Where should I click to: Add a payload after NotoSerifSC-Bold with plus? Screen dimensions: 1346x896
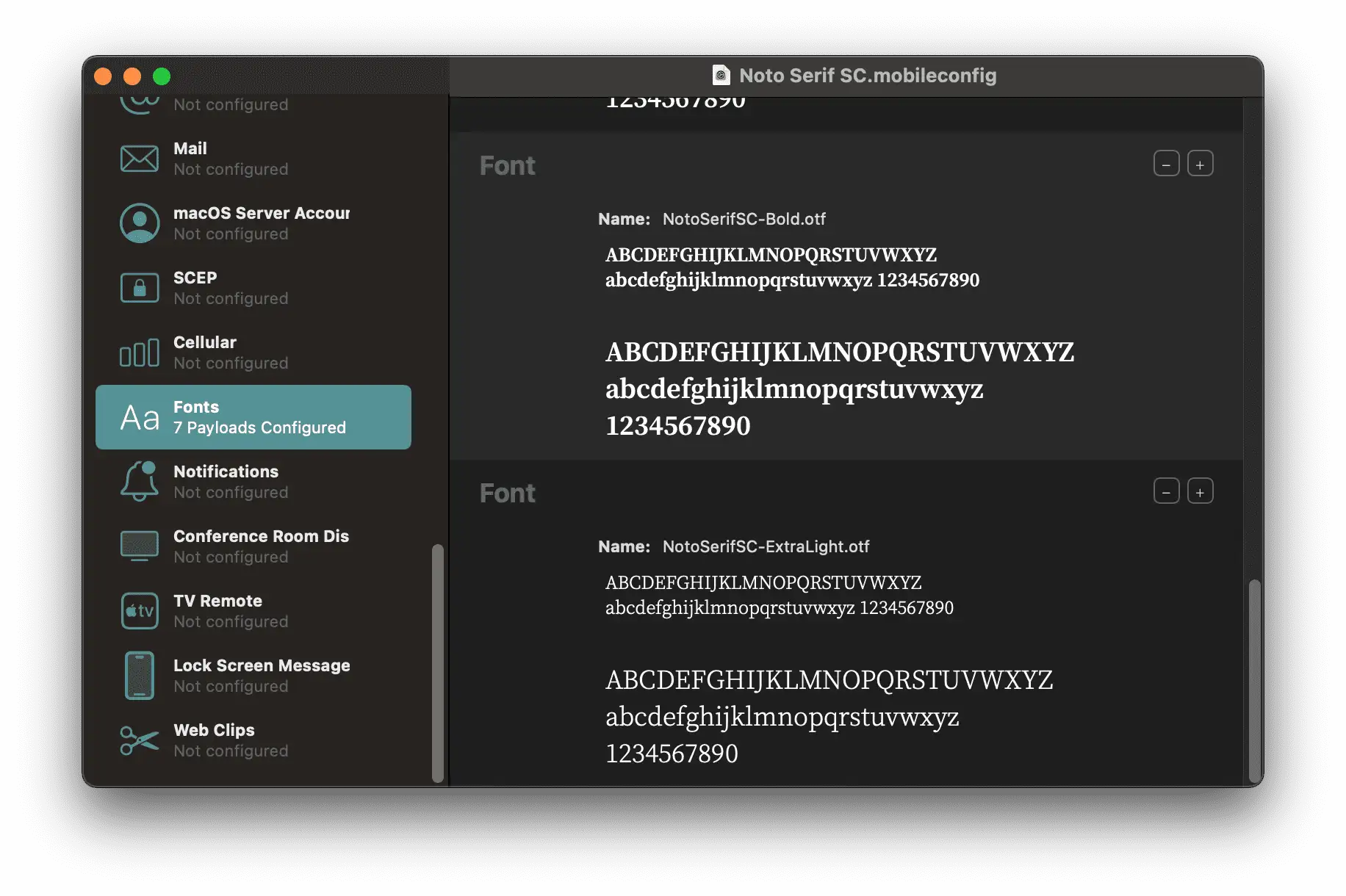click(x=1200, y=164)
